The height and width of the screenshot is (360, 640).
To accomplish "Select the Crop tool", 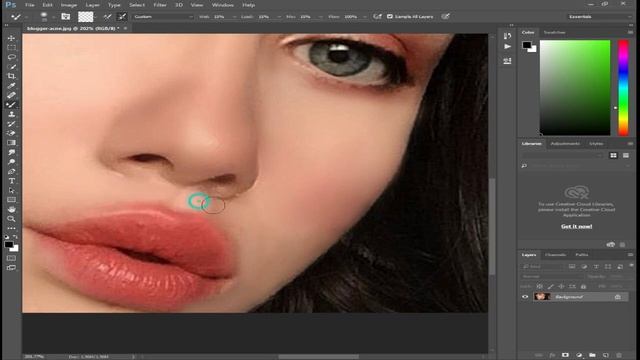I will click(11, 76).
